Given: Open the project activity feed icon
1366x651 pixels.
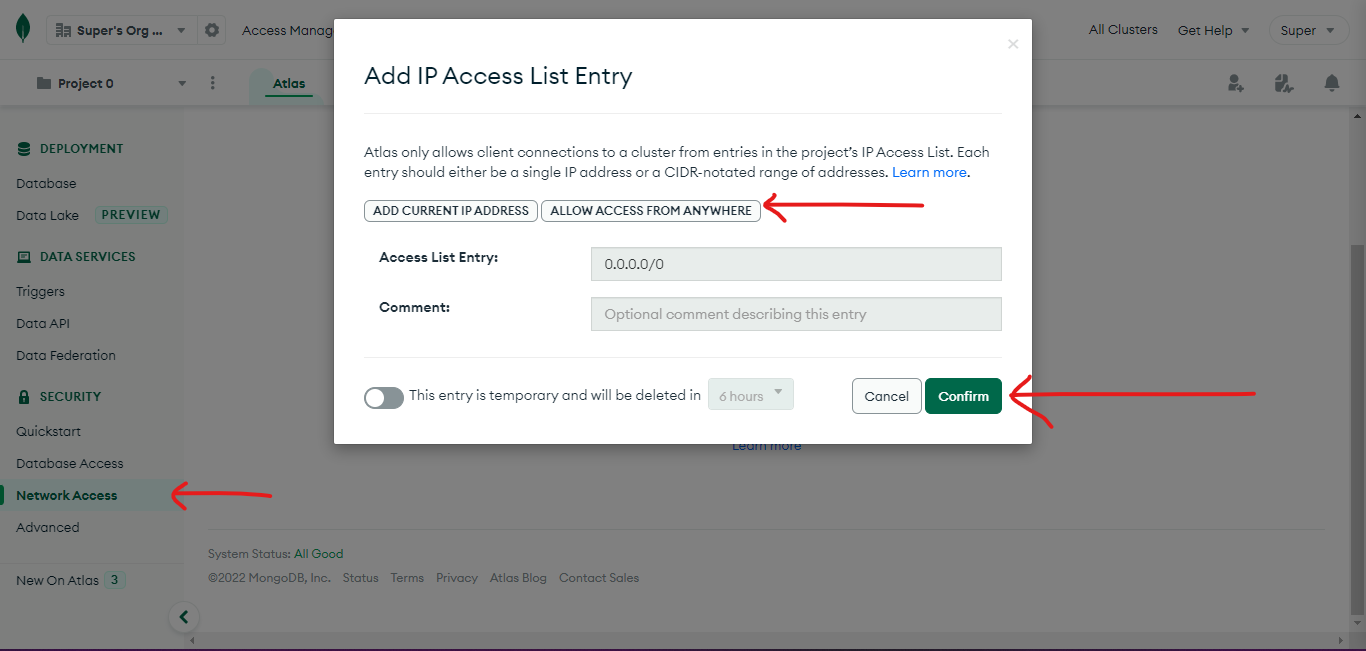Looking at the screenshot, I should coord(1284,83).
